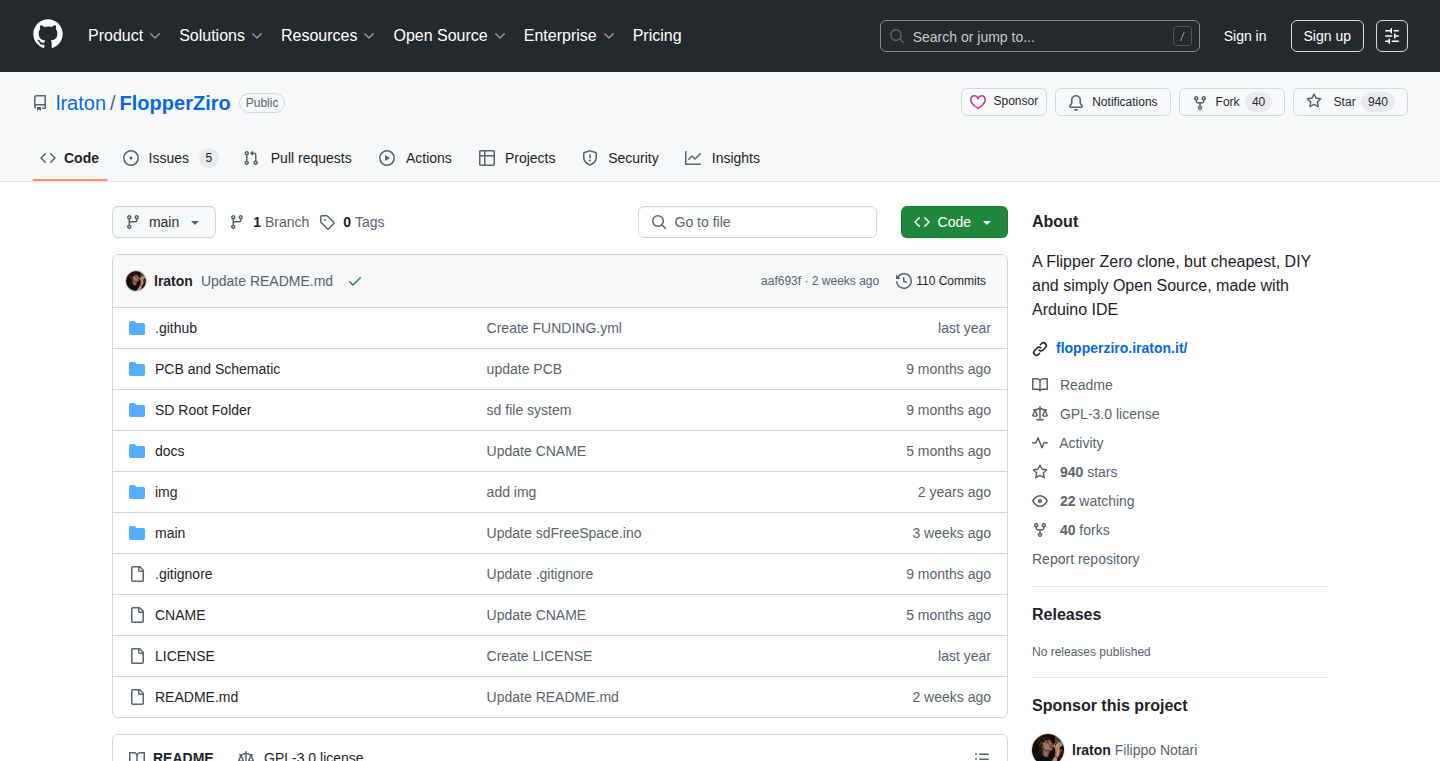This screenshot has width=1440, height=761.
Task: Click the README.md file icon
Action: (137, 697)
